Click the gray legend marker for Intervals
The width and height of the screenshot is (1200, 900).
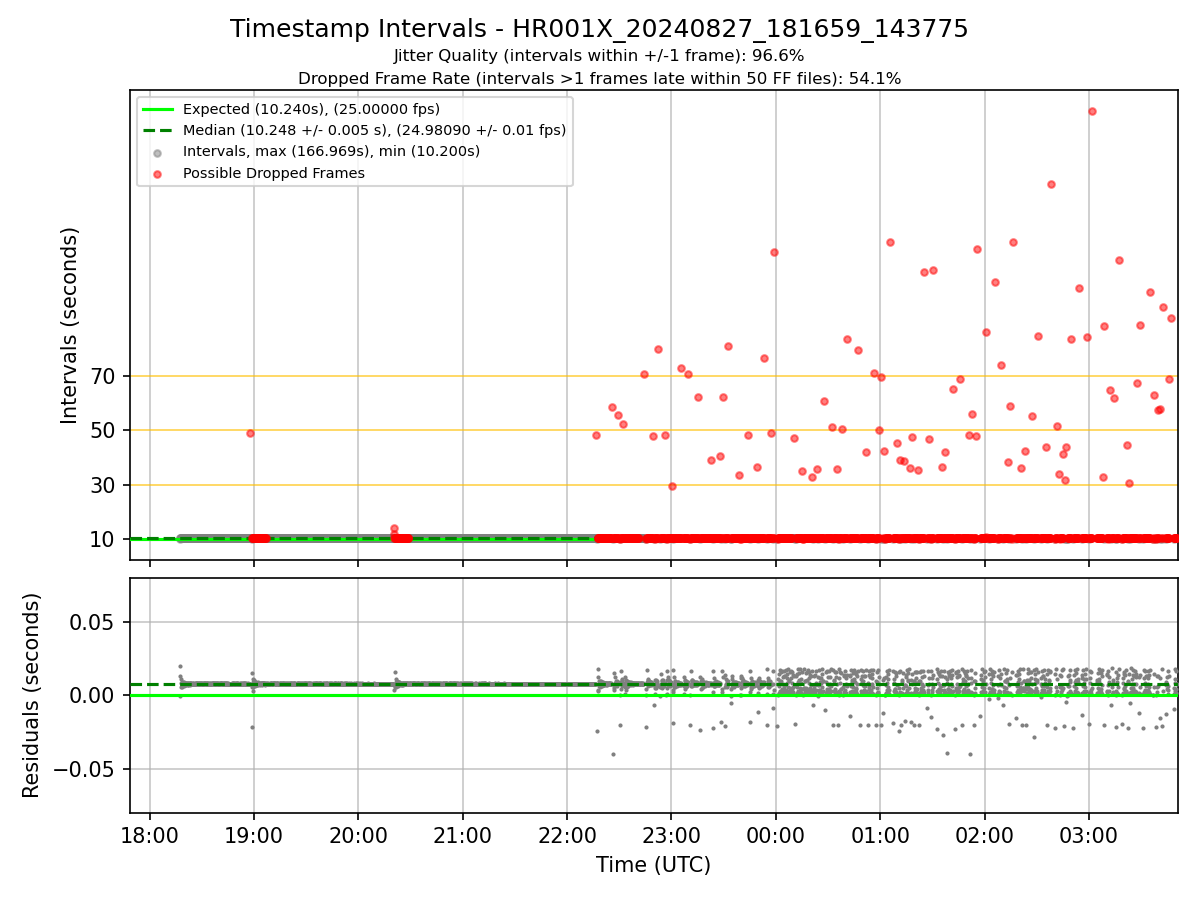pos(158,152)
